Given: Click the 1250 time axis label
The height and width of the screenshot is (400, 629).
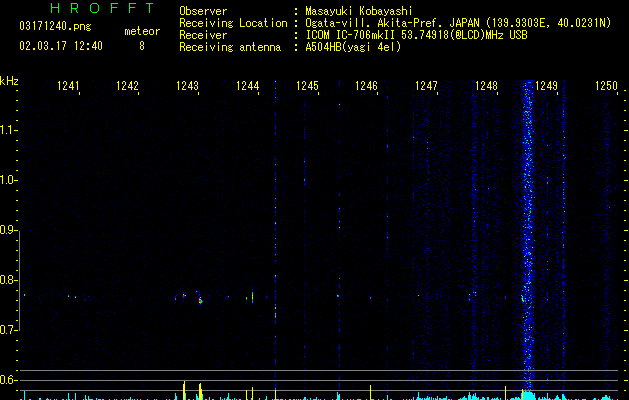Looking at the screenshot, I should point(606,86).
